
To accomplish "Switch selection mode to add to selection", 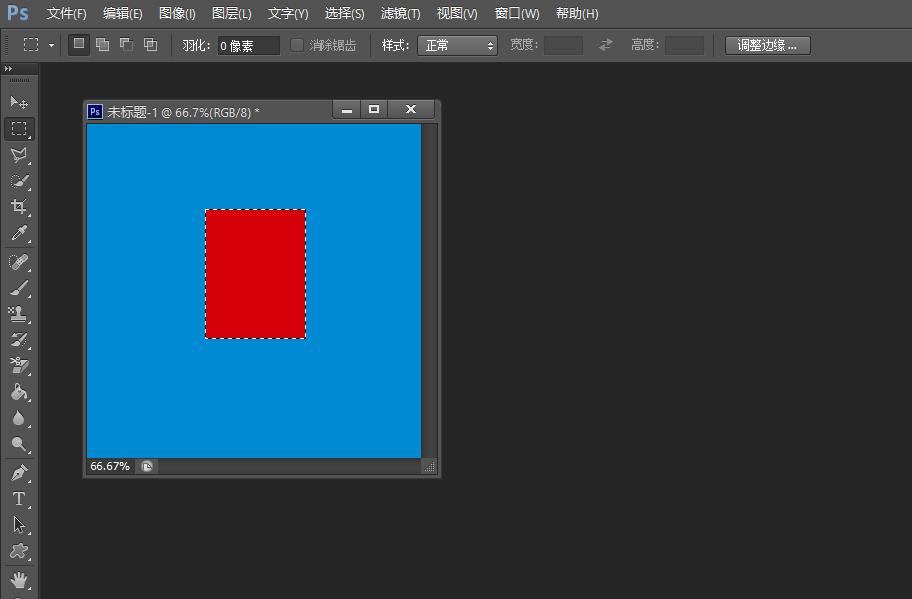I will [x=101, y=44].
